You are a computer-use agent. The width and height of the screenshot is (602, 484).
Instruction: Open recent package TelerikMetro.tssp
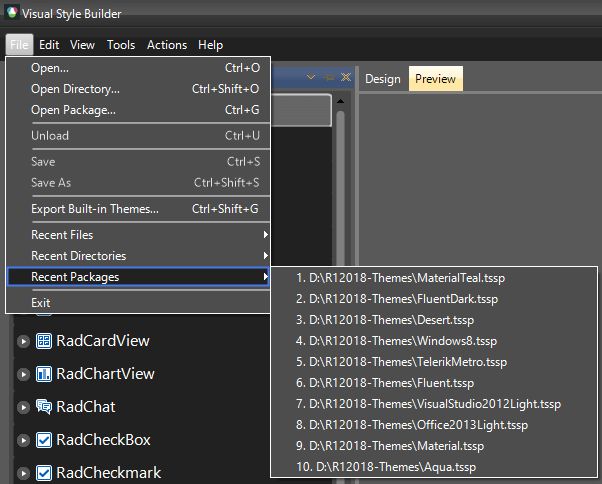(434, 362)
